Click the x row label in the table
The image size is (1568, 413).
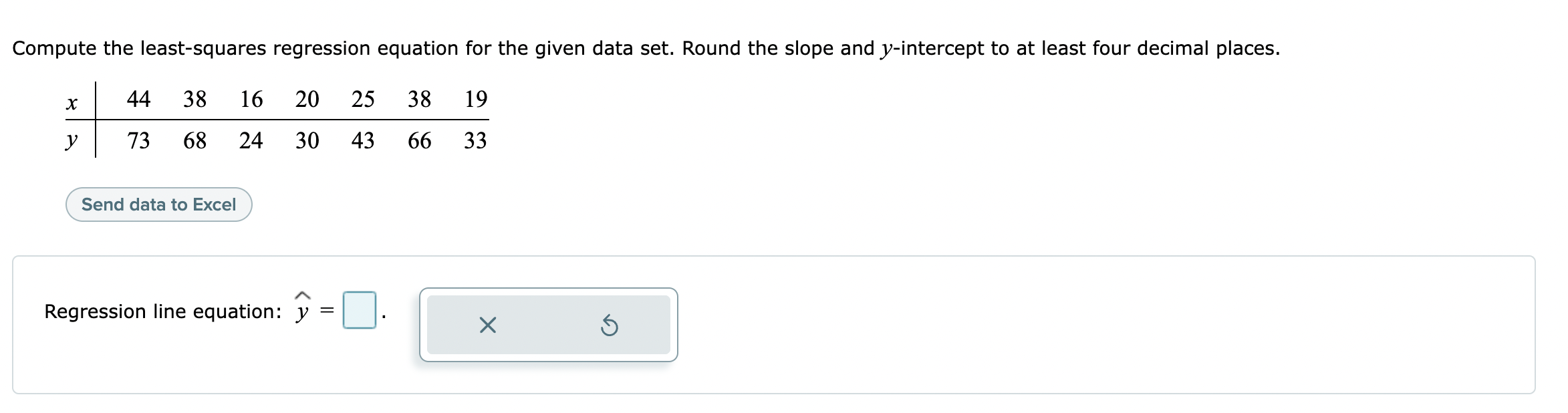click(72, 102)
